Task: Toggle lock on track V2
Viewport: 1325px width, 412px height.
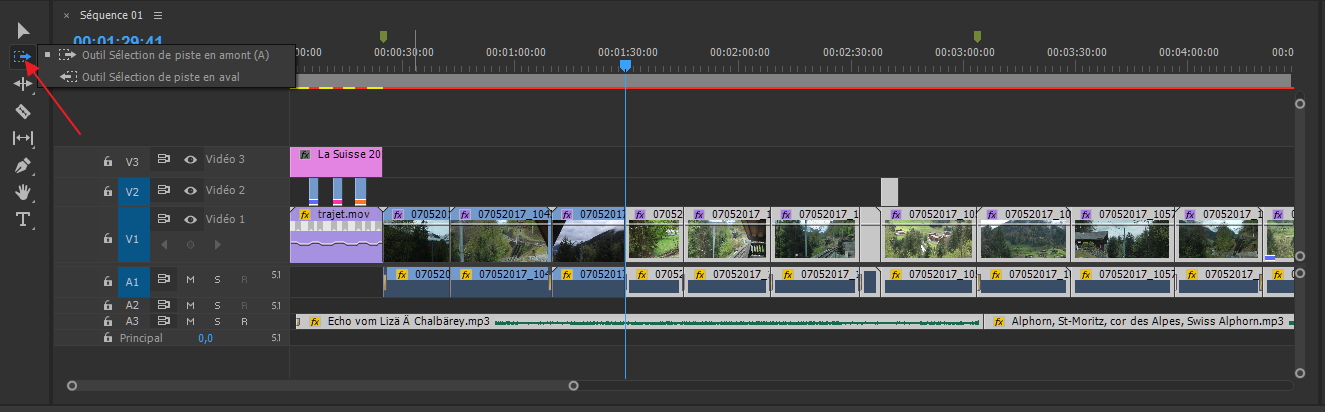Action: (x=107, y=191)
